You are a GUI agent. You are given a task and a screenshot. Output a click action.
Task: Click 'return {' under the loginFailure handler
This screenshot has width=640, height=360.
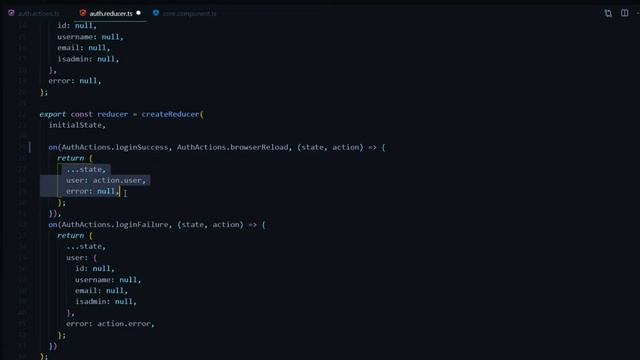coord(75,236)
